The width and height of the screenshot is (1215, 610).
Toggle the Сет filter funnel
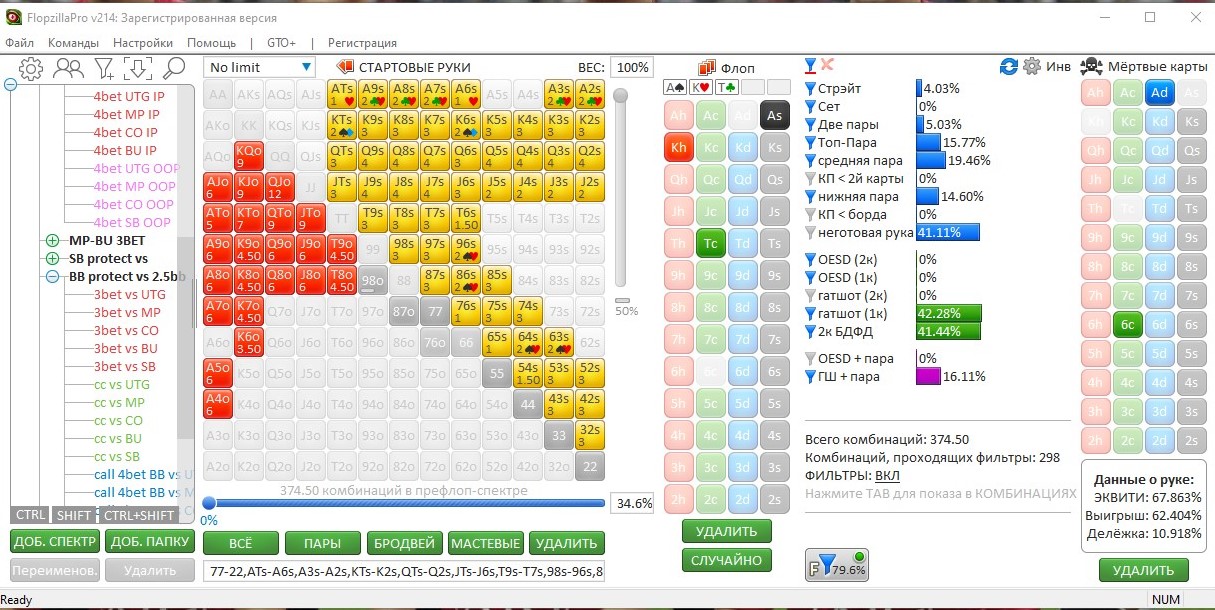tap(811, 107)
